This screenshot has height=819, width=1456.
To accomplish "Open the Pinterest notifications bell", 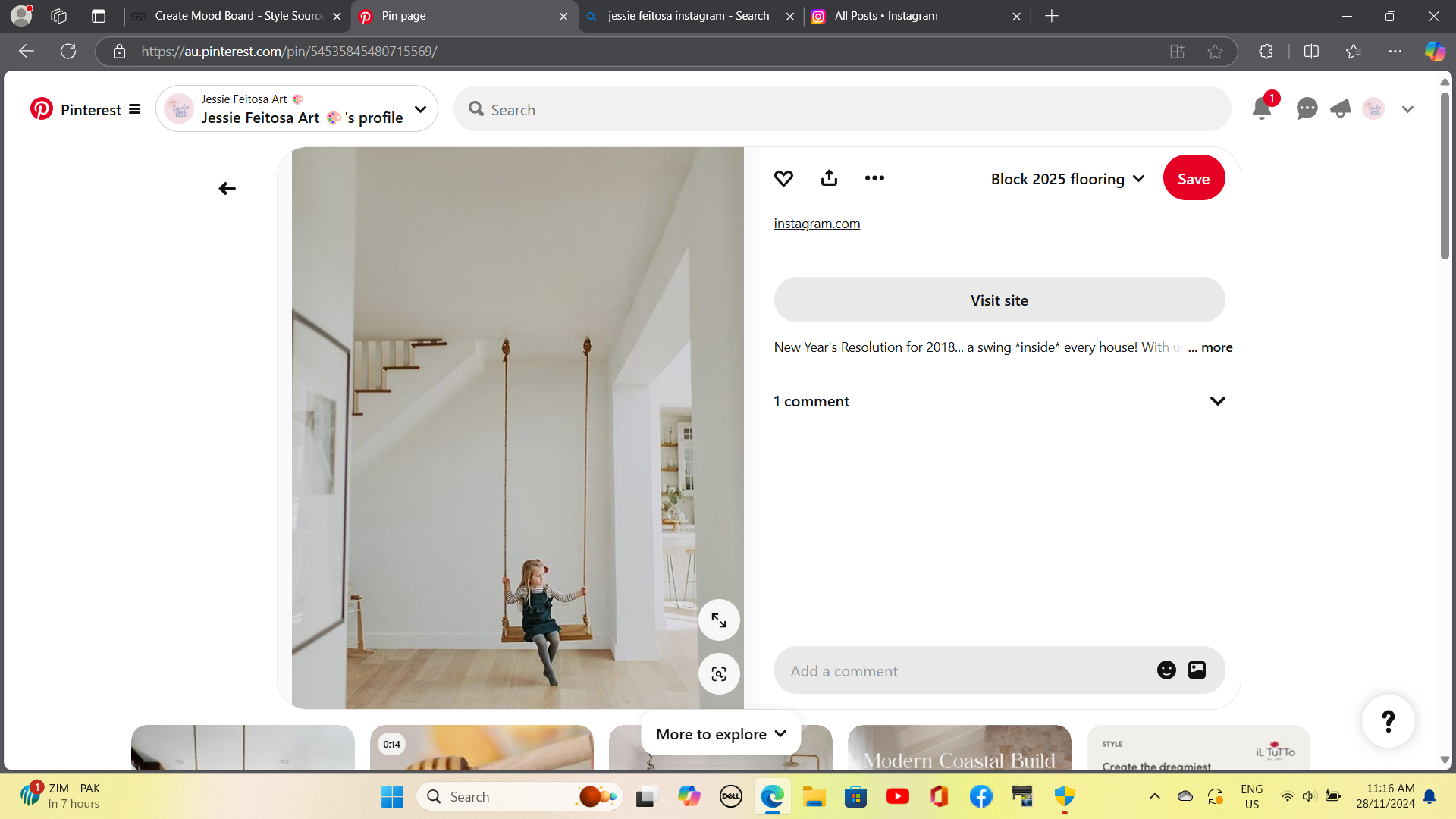I will (1262, 109).
